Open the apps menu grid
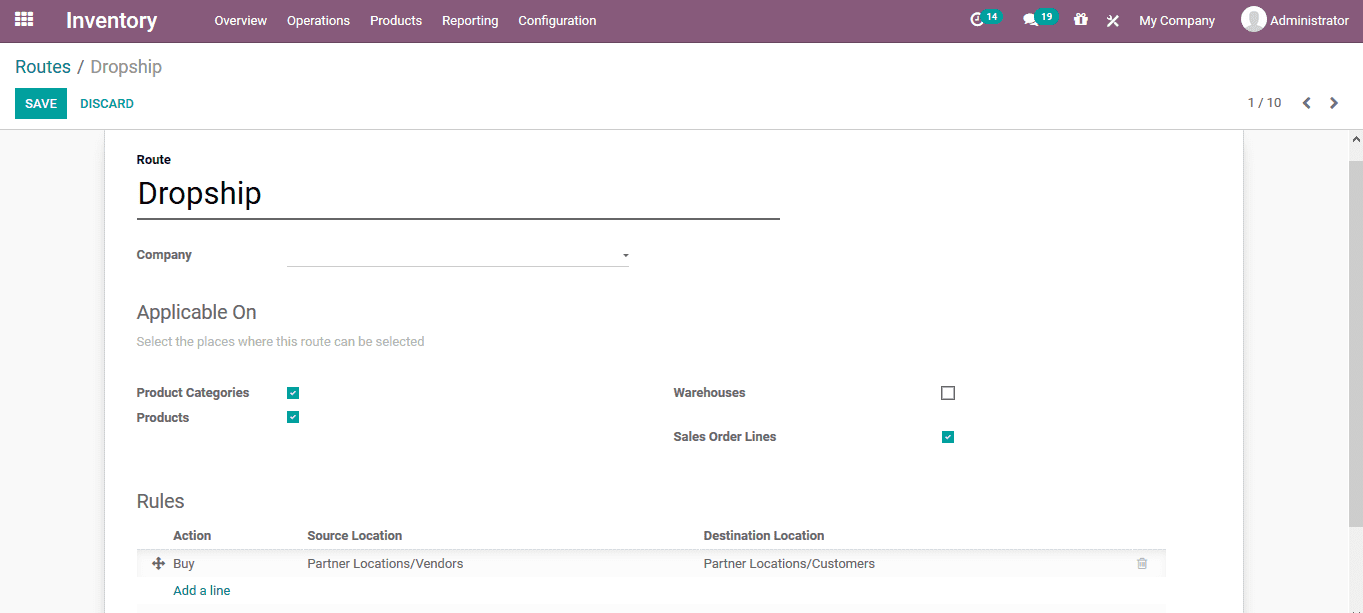This screenshot has height=613, width=1363. click(x=23, y=20)
